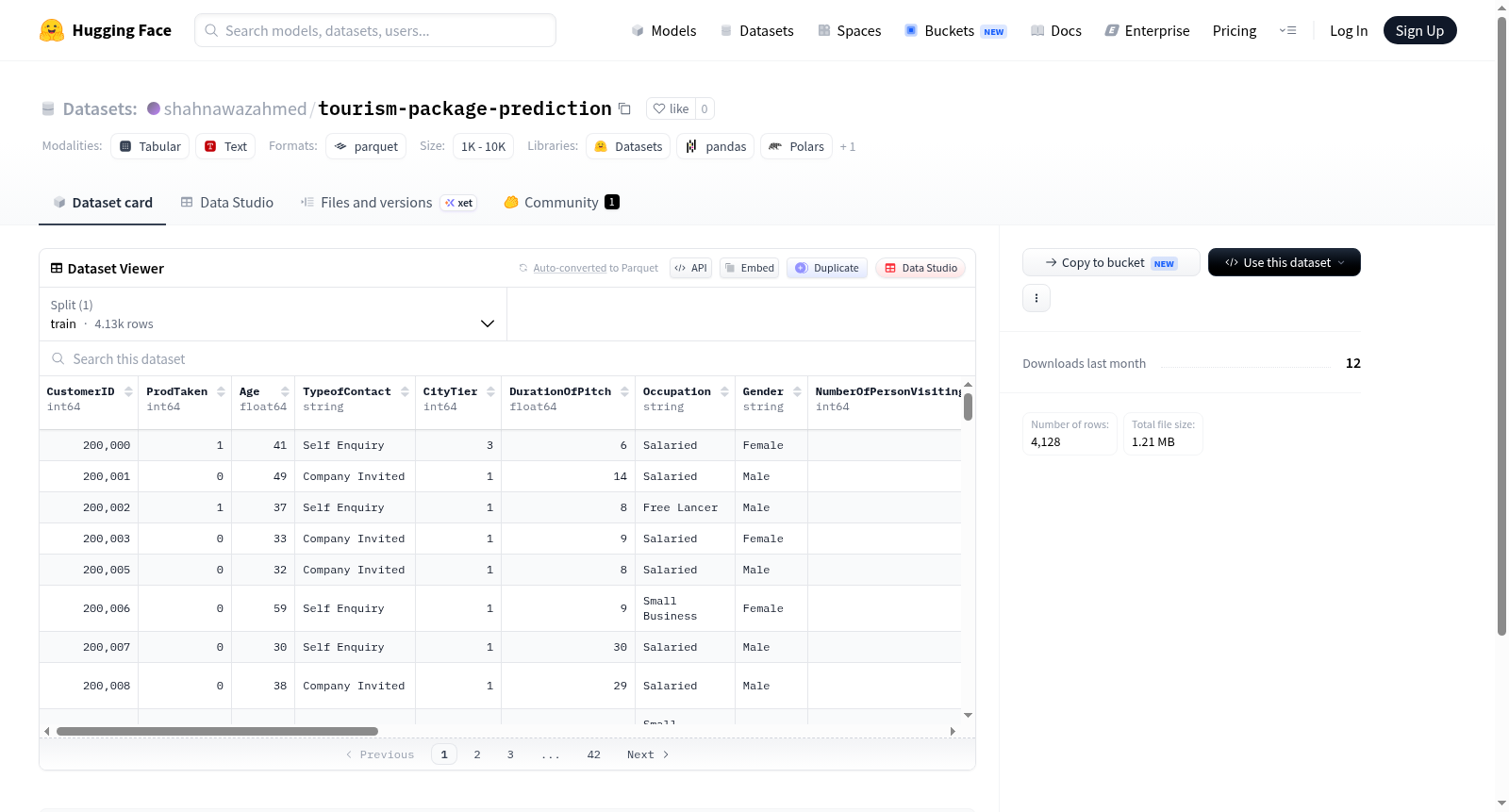Click the like heart button

(x=672, y=108)
